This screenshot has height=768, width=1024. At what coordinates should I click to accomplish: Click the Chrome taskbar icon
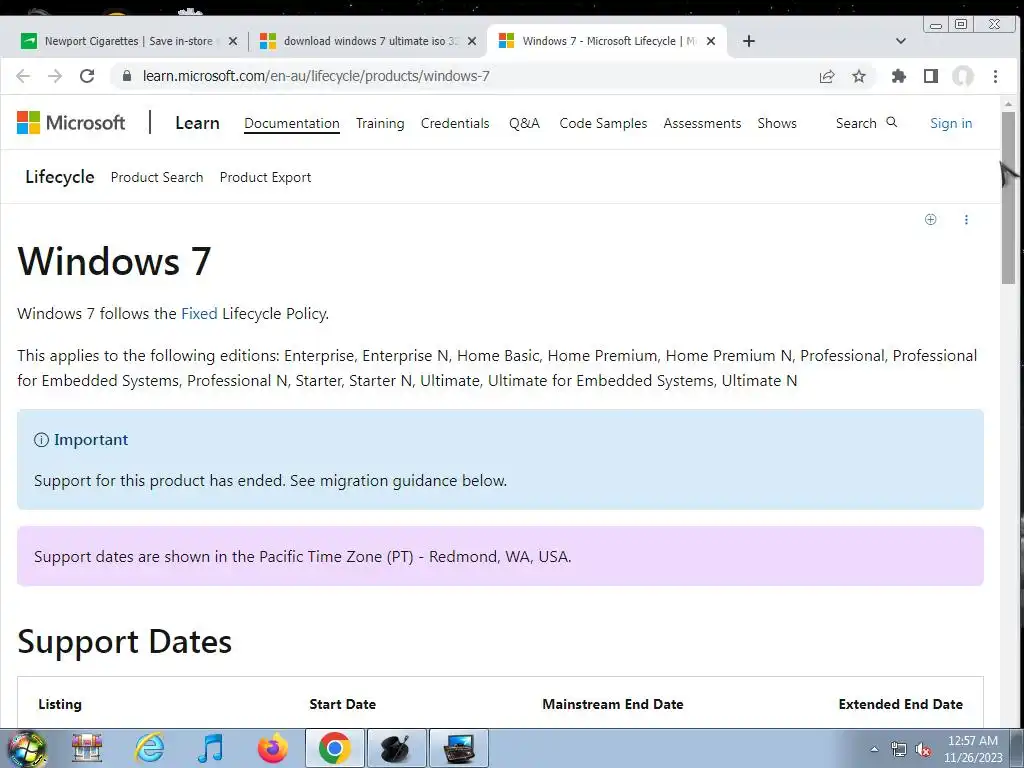click(334, 748)
